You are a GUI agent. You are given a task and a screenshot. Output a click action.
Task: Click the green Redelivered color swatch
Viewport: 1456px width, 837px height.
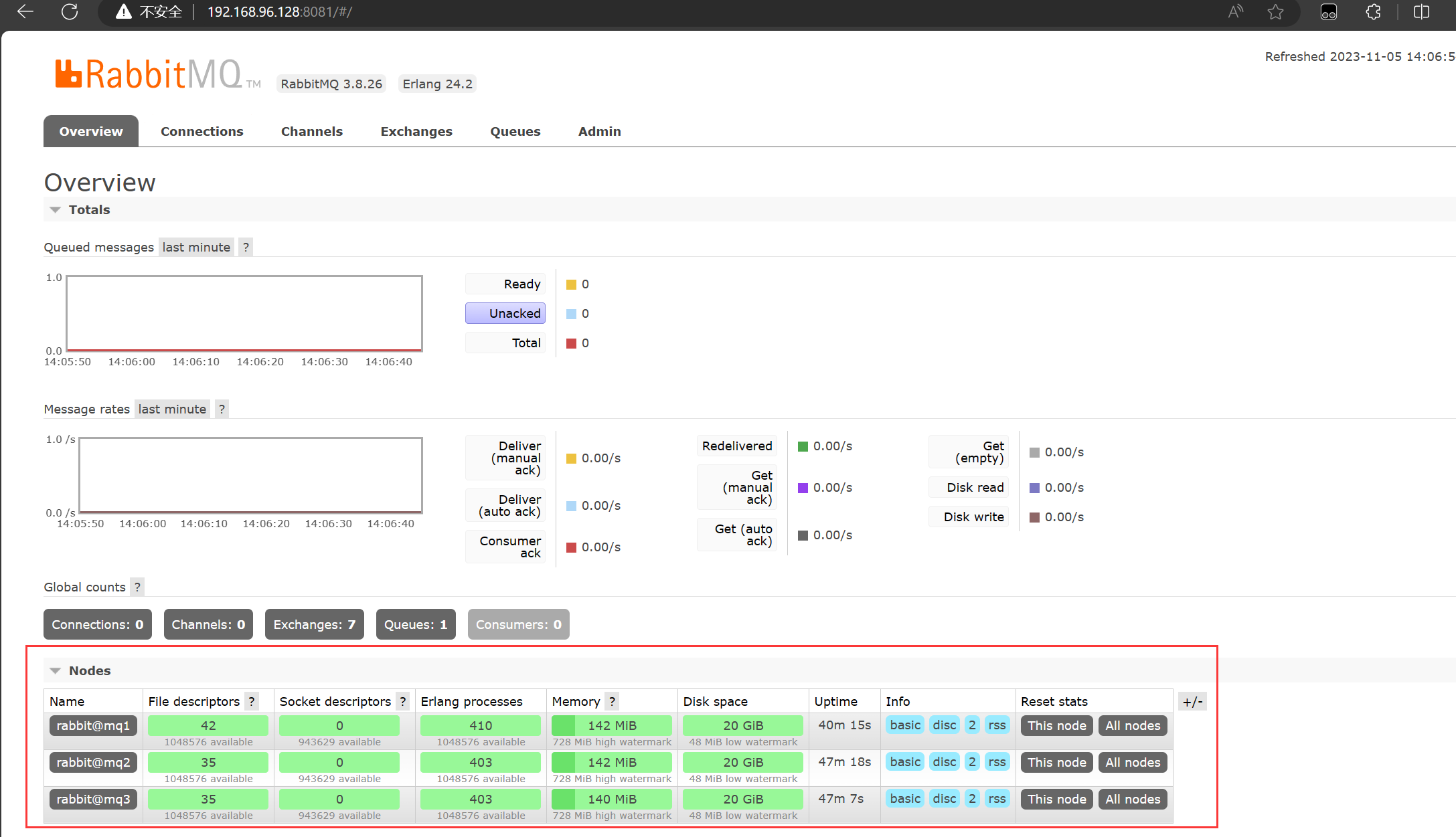click(x=803, y=446)
